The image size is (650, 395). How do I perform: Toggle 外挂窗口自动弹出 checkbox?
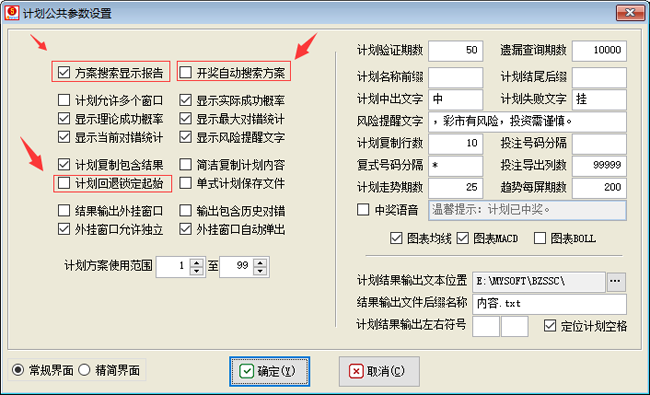coord(185,229)
